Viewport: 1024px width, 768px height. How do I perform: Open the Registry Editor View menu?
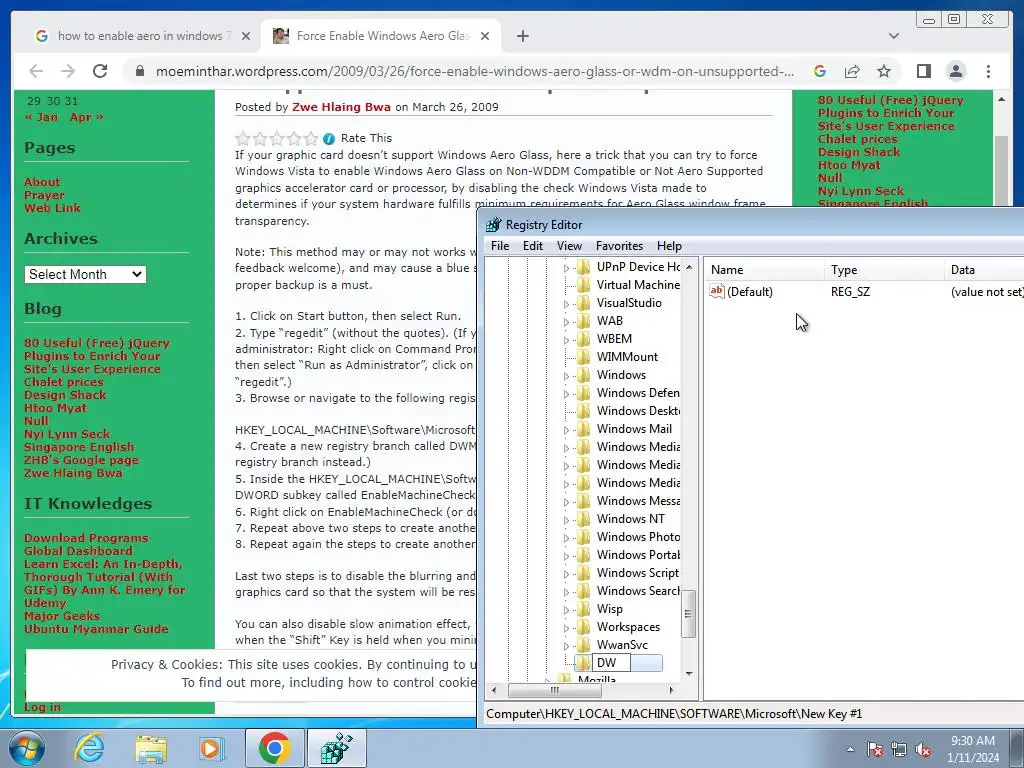click(x=569, y=246)
